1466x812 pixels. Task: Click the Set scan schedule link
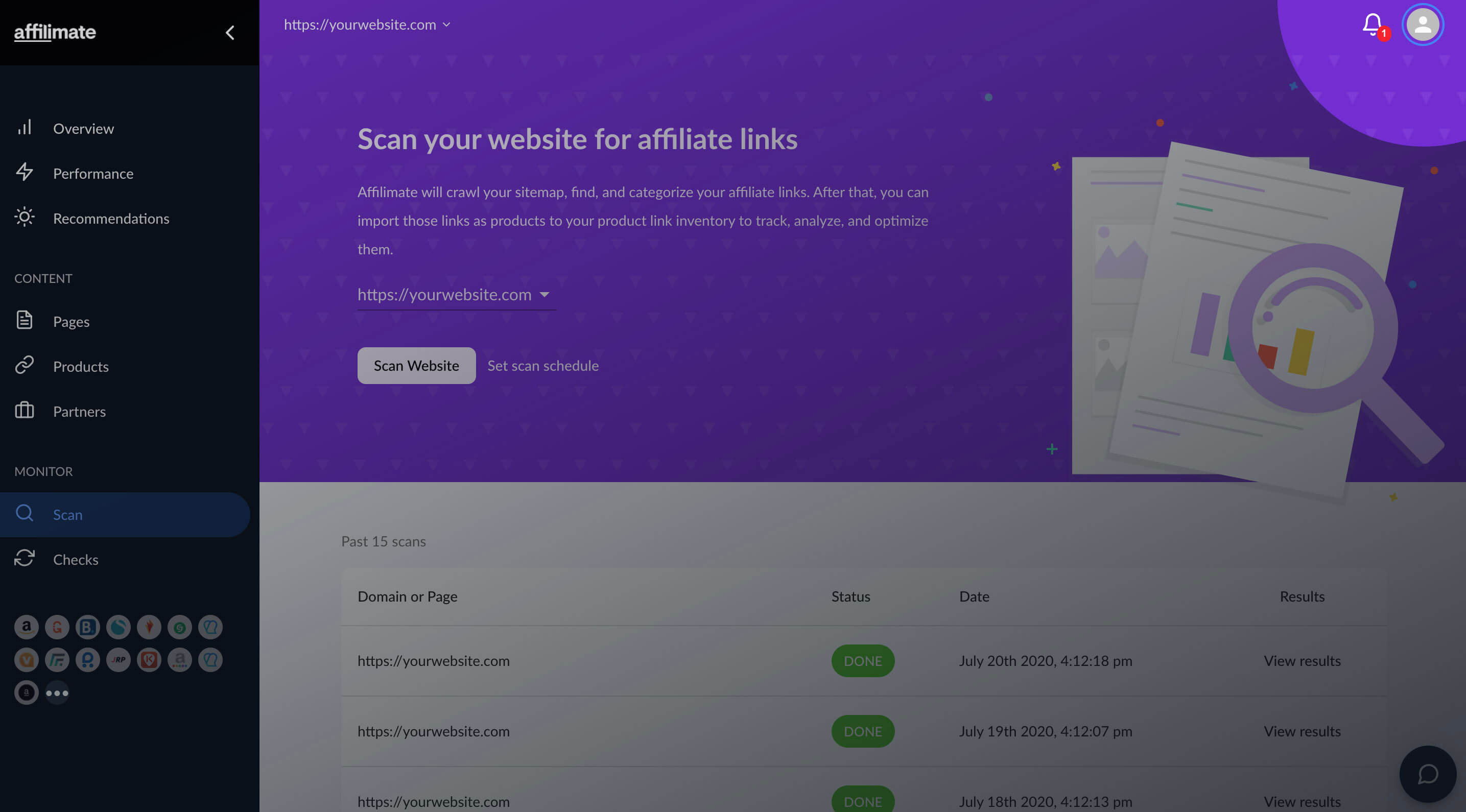tap(543, 365)
